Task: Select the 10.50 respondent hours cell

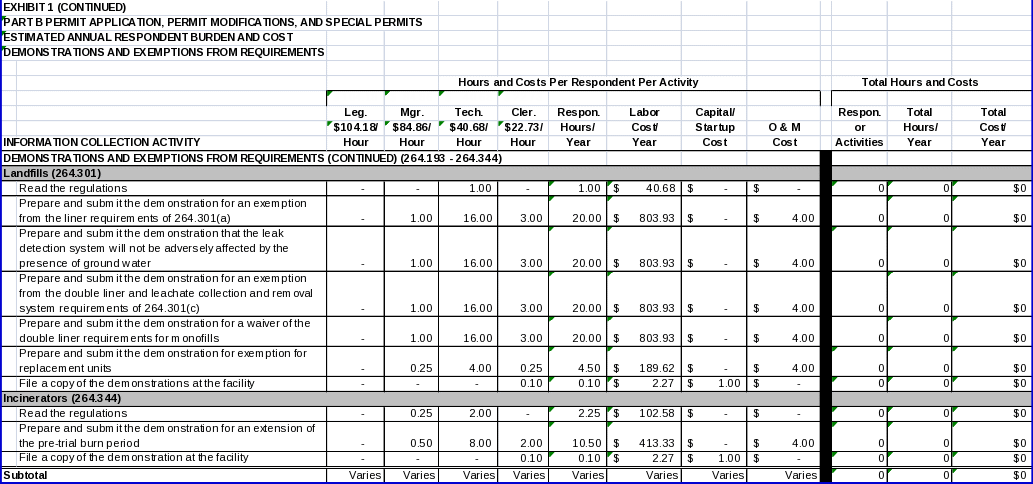Action: (577, 442)
